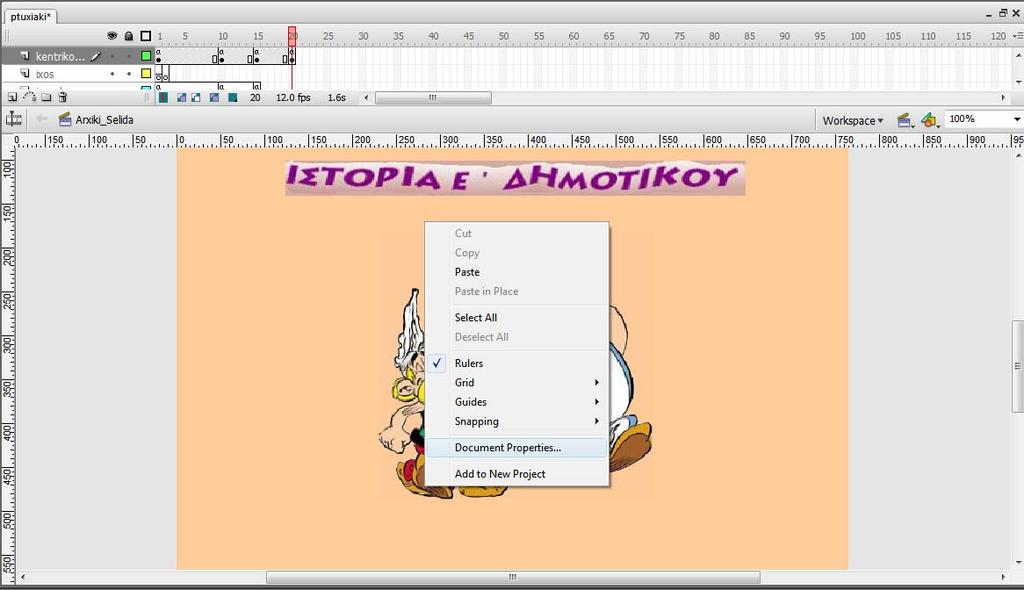Toggle visibility dot of ixos layer
This screenshot has height=590, width=1024.
[x=112, y=74]
